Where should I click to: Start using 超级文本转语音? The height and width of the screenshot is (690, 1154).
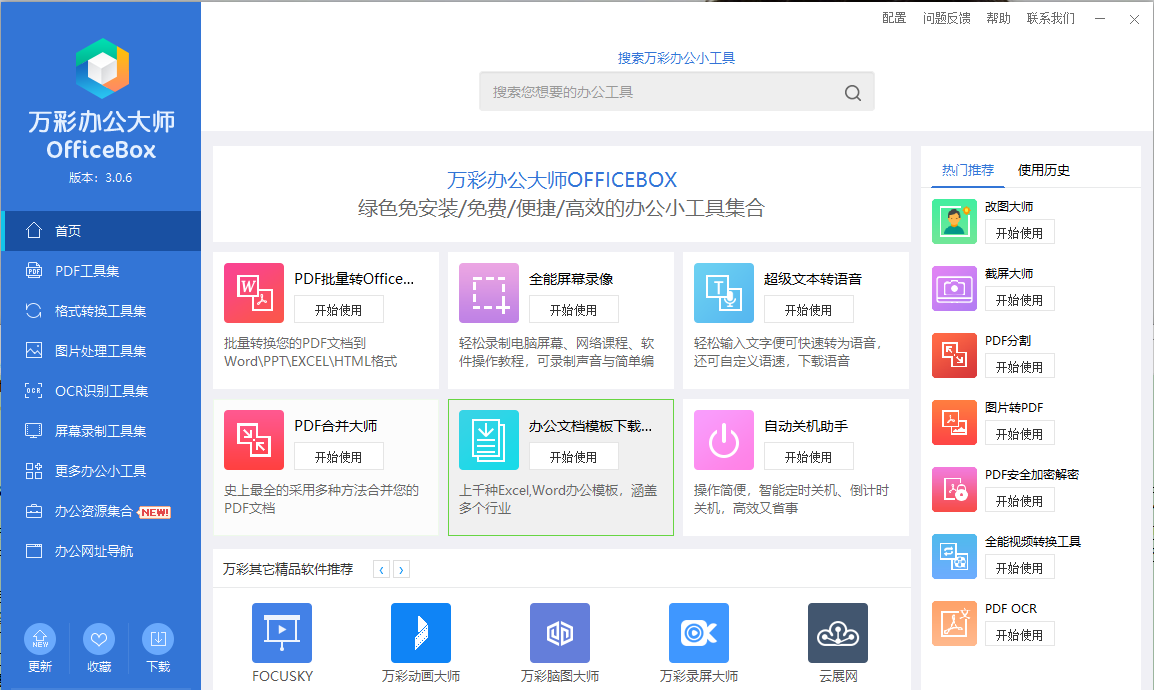click(x=808, y=310)
